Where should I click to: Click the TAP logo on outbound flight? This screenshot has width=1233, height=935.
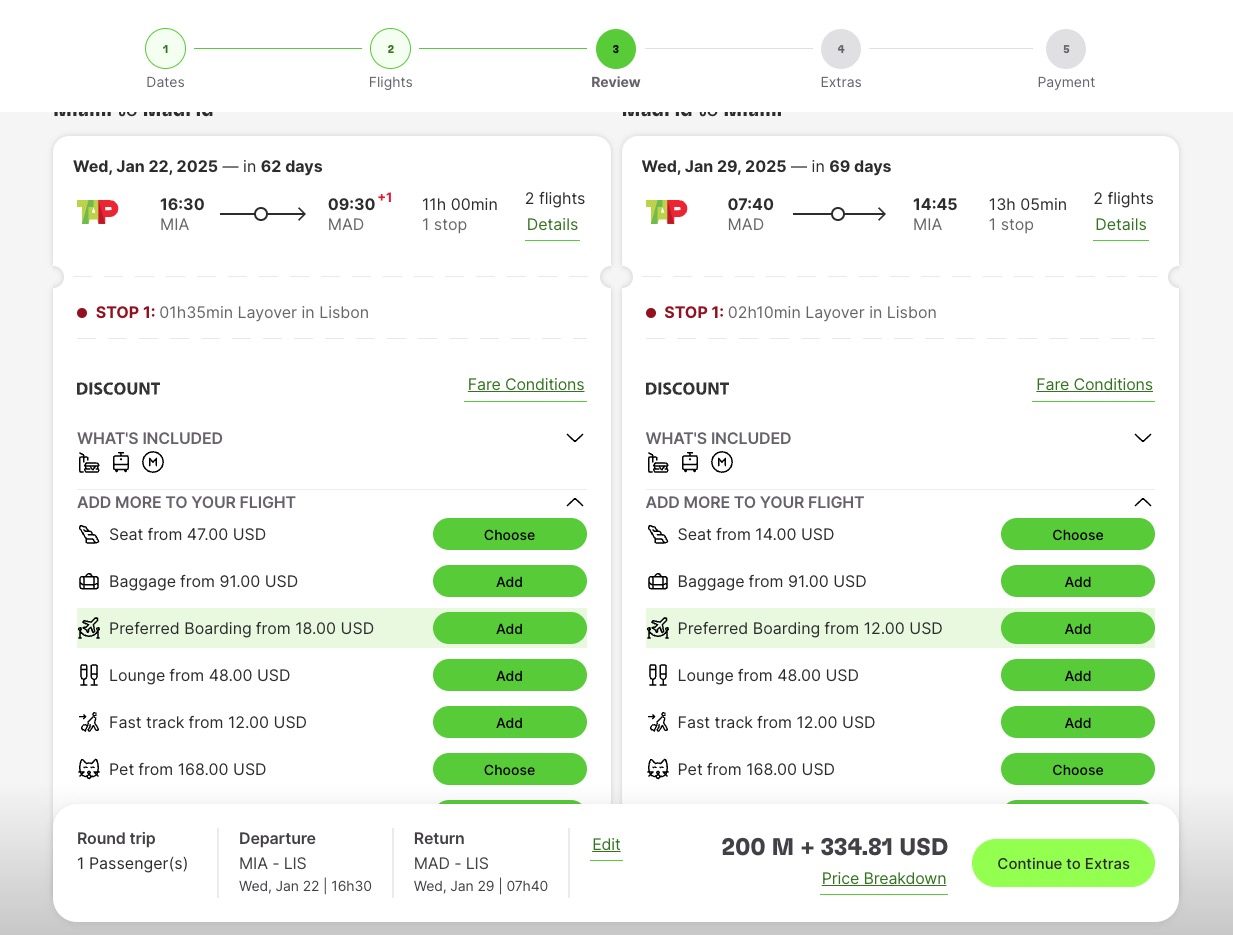97,211
